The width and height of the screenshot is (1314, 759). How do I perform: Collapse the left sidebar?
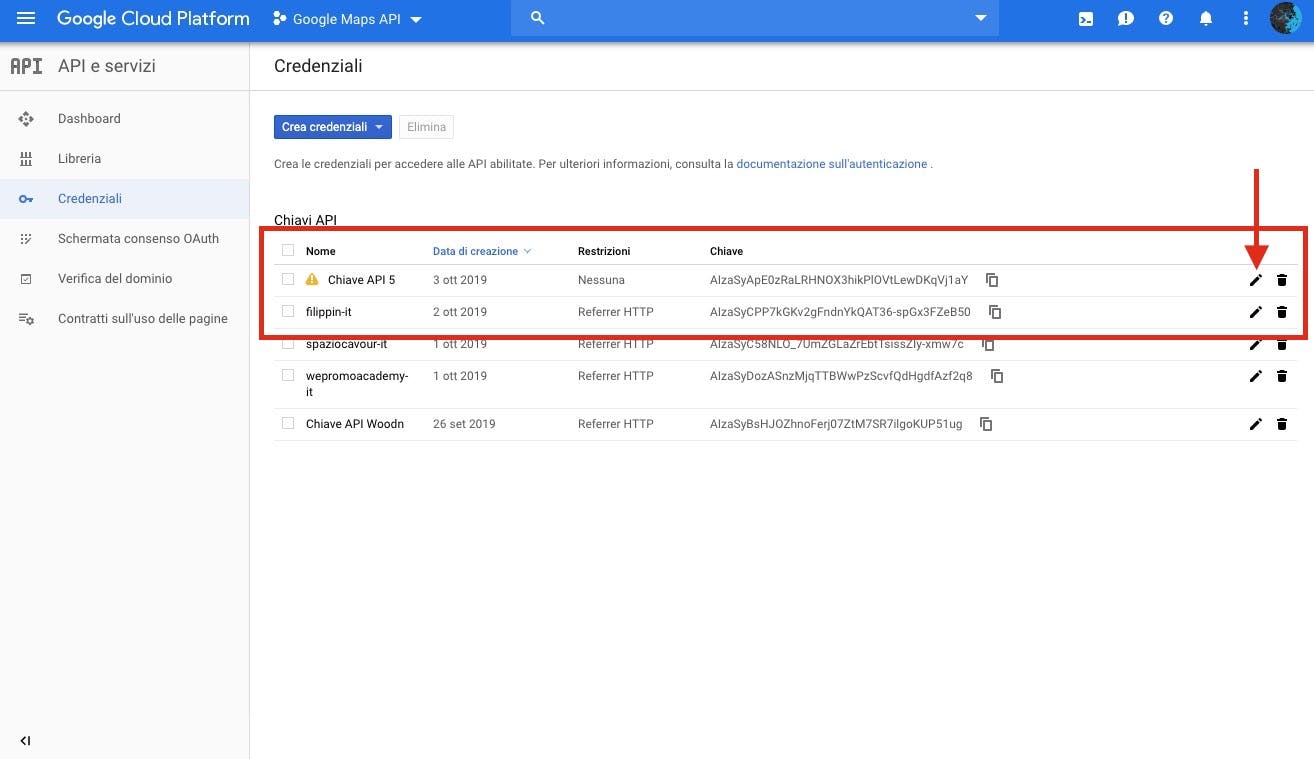tap(25, 741)
